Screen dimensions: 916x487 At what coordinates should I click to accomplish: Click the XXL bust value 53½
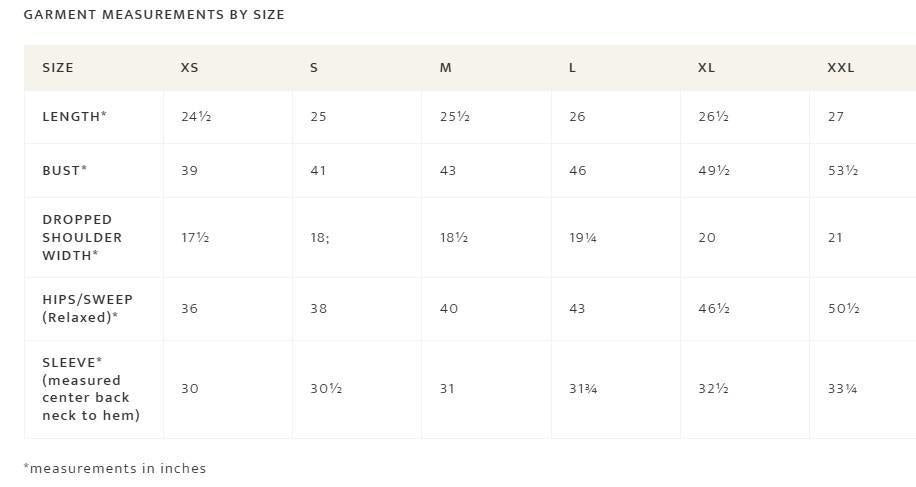(x=843, y=171)
